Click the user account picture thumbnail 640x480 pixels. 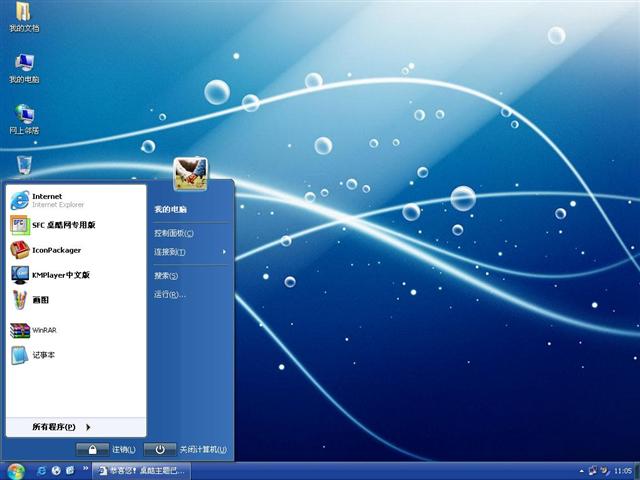coord(190,174)
